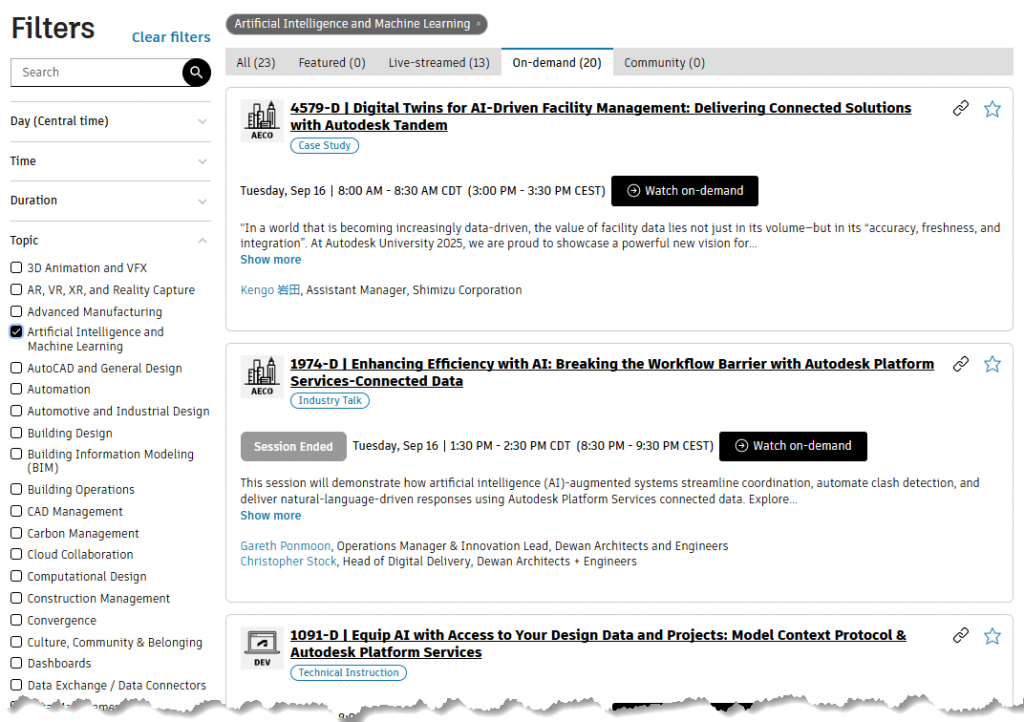Star the 1974-D Enhancing Efficiency session
Image resolution: width=1024 pixels, height=722 pixels.
pyautogui.click(x=992, y=364)
